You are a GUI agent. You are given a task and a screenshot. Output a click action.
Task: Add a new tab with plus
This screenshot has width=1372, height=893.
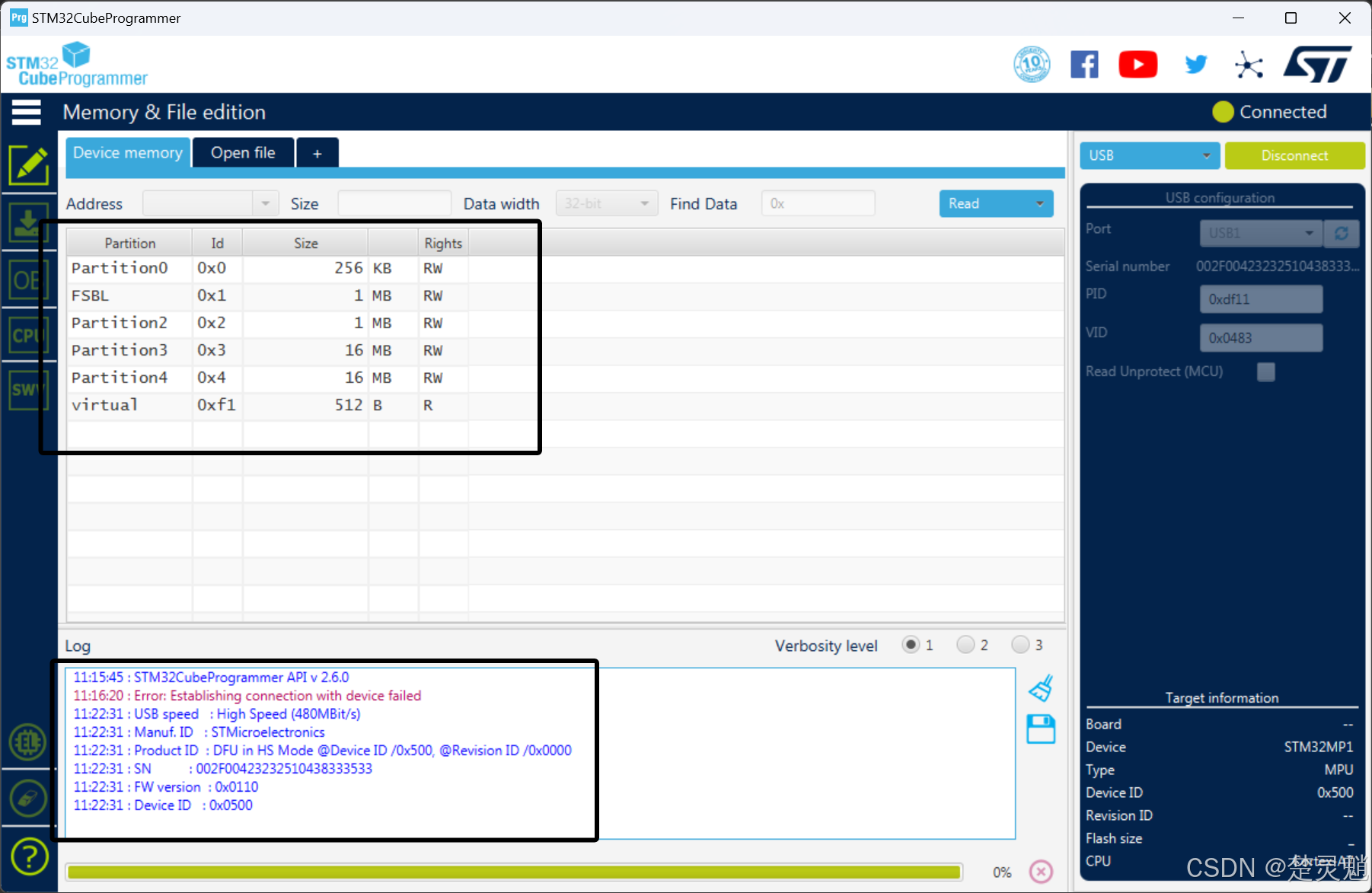pyautogui.click(x=317, y=153)
